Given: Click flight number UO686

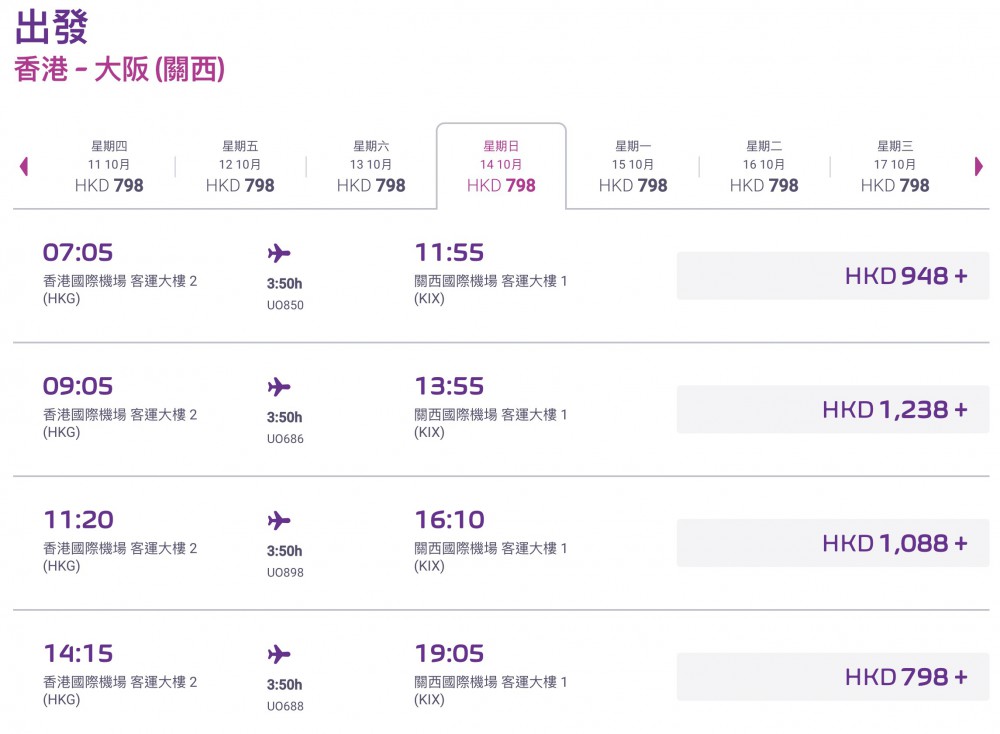Looking at the screenshot, I should (x=285, y=439).
